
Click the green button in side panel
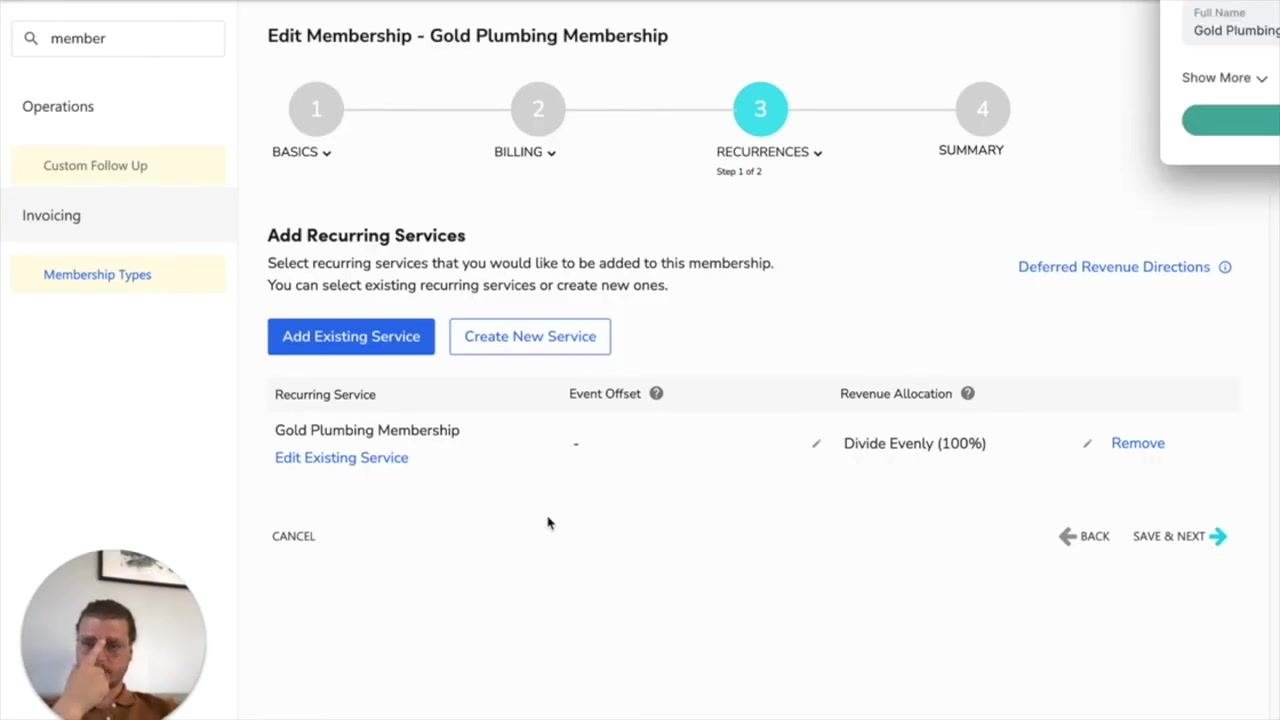tap(1231, 120)
